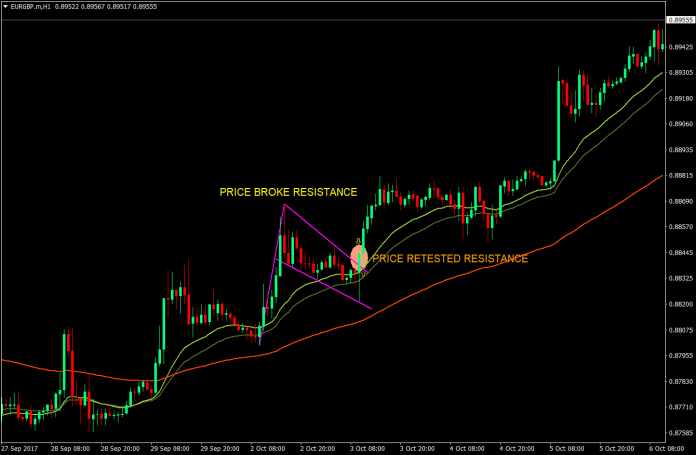
Task: Click the 0.88200 price level on axis
Action: [x=681, y=304]
